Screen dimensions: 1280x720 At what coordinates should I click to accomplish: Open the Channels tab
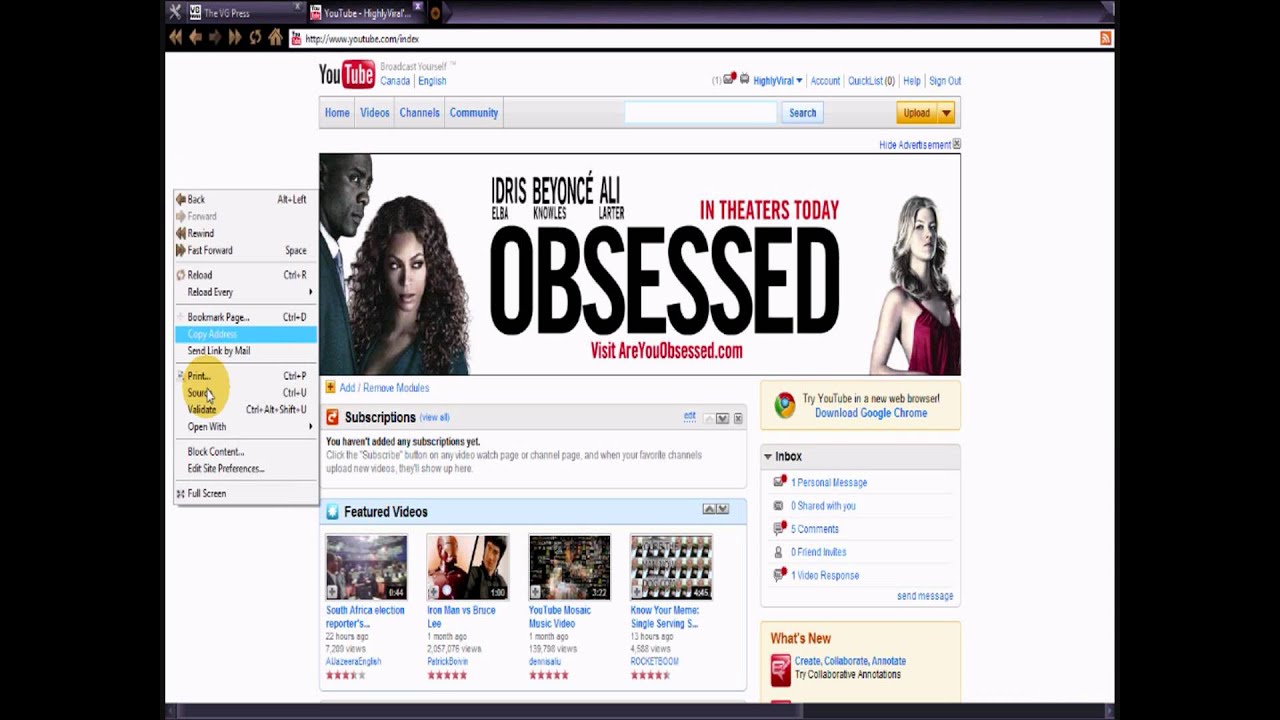pyautogui.click(x=419, y=113)
